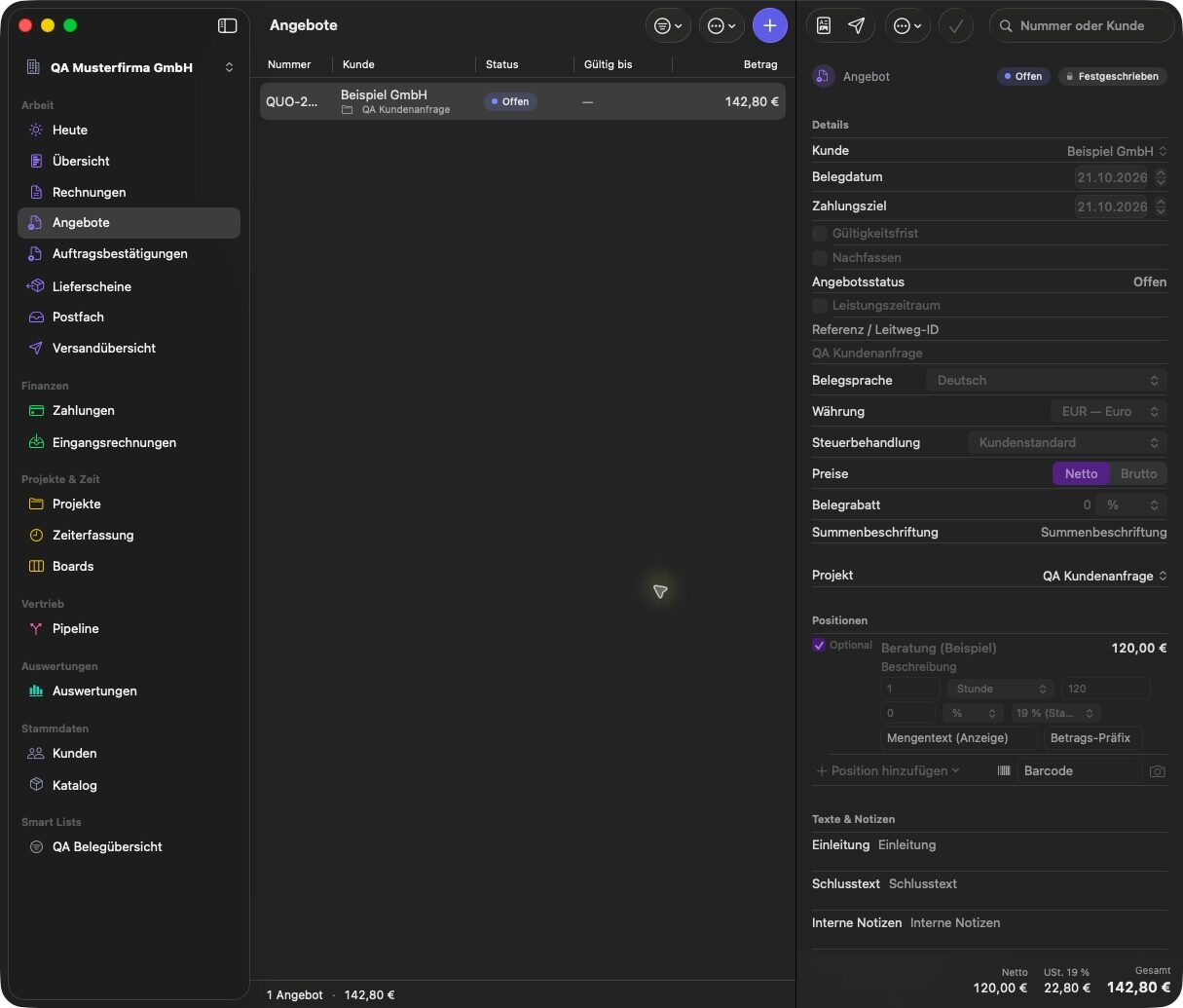
Task: Click into the Interne Notizen text field
Action: pyautogui.click(x=1037, y=923)
